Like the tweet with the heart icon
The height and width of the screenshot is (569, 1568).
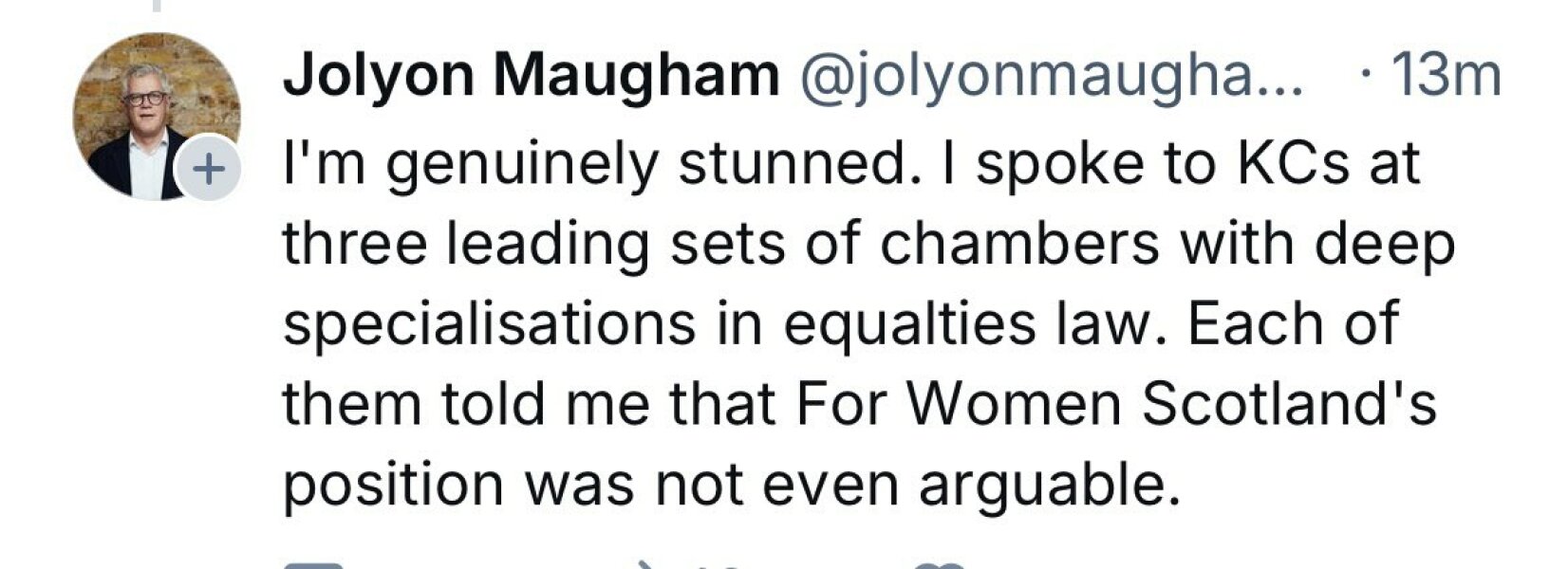tap(938, 564)
